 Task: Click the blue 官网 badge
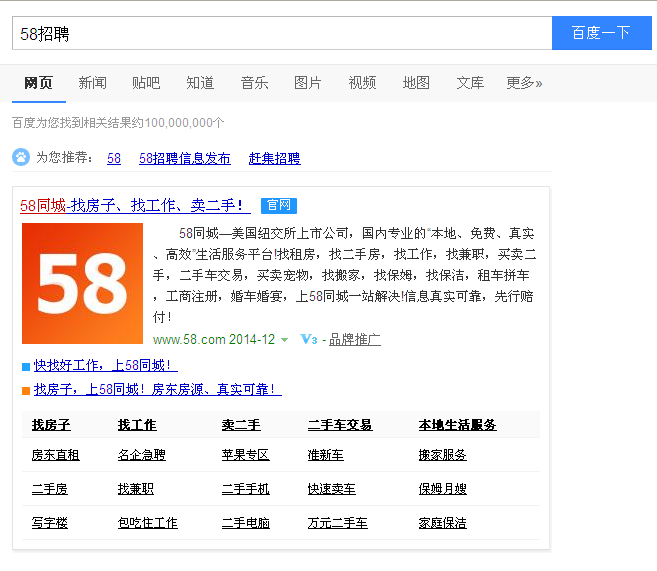(278, 205)
